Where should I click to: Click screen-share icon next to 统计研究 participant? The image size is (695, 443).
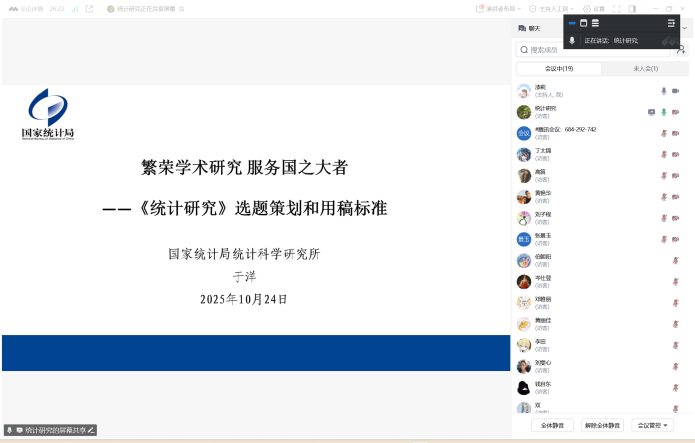click(x=652, y=112)
